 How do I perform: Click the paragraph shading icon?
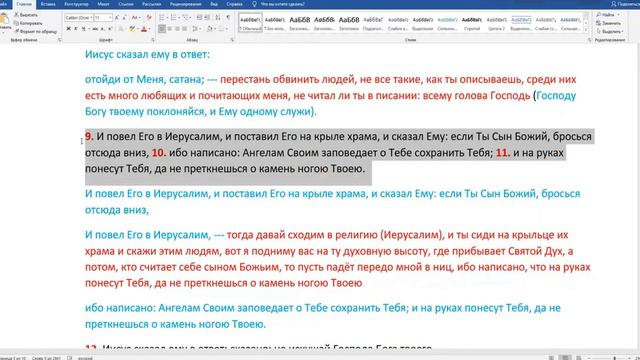pos(210,29)
